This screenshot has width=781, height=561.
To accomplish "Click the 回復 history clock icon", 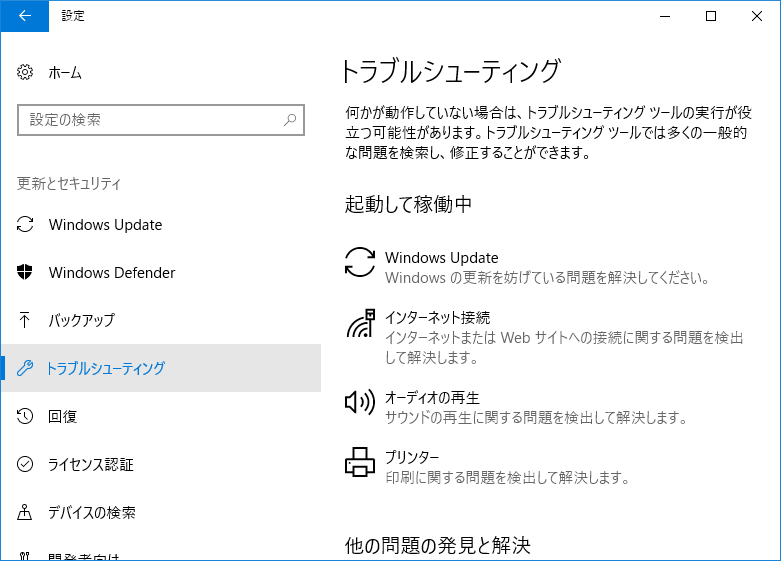I will (x=25, y=416).
